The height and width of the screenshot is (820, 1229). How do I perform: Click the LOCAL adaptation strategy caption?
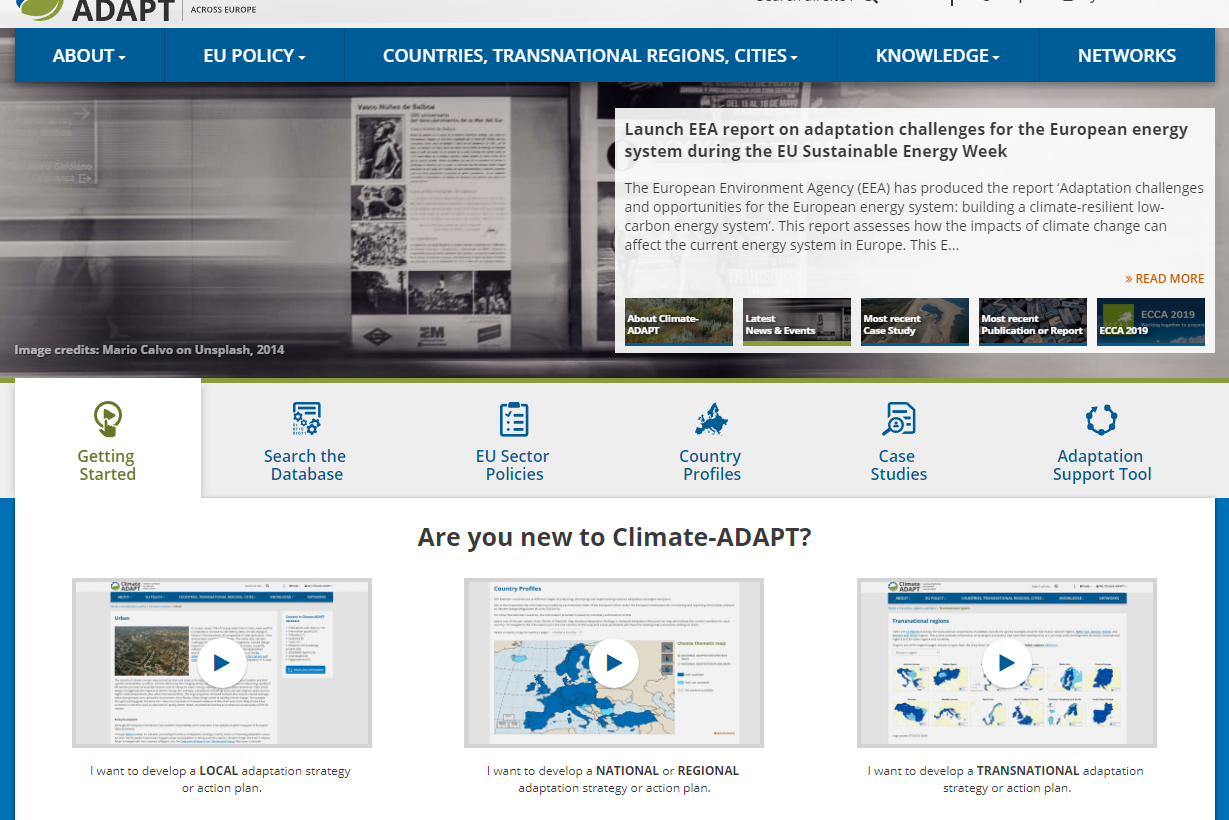(x=221, y=779)
